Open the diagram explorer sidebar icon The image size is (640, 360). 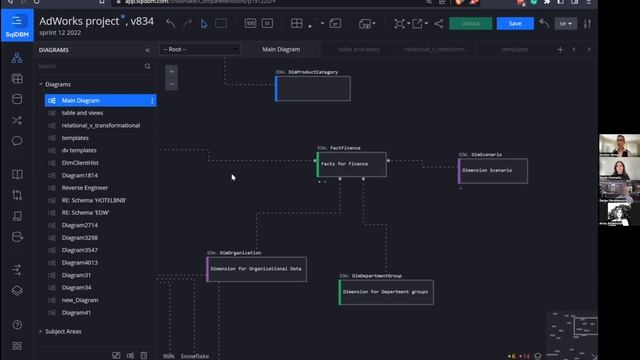pyautogui.click(x=17, y=58)
